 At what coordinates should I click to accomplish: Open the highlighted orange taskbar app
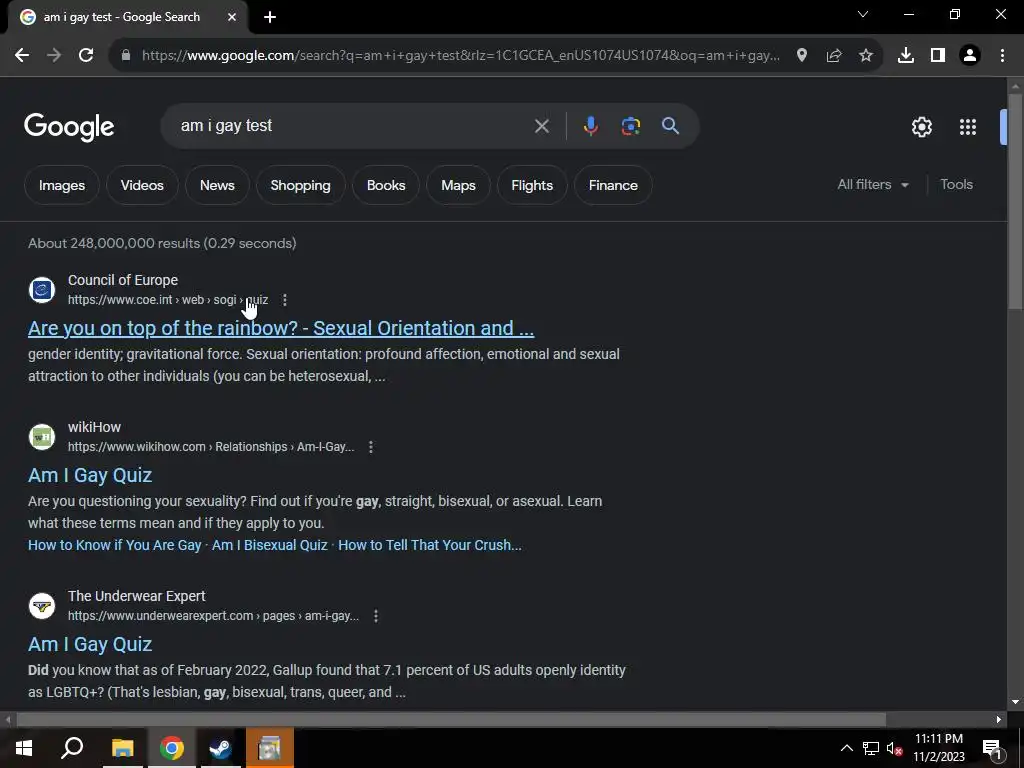coord(269,748)
